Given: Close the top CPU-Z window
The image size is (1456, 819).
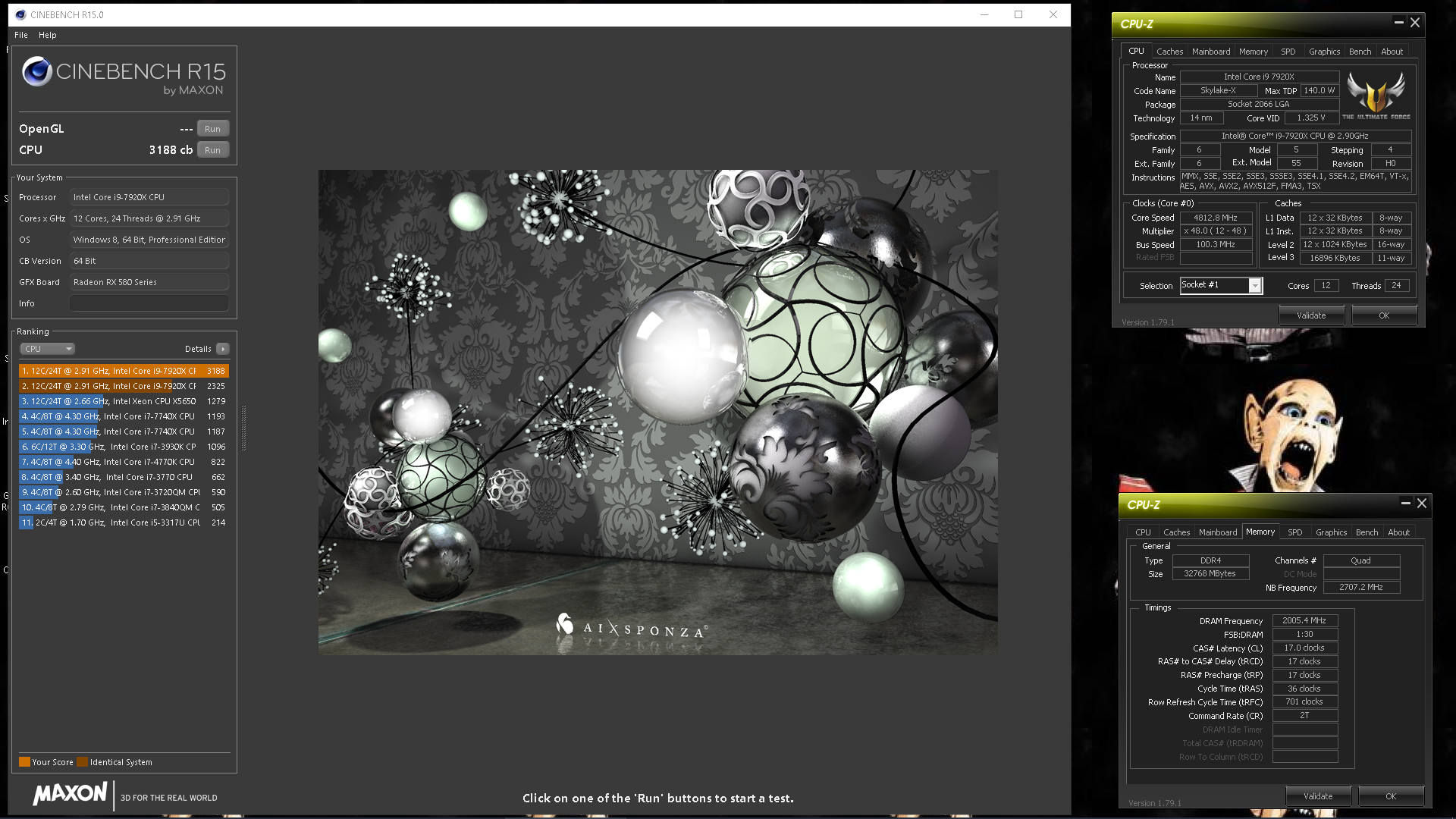Looking at the screenshot, I should (x=1415, y=23).
